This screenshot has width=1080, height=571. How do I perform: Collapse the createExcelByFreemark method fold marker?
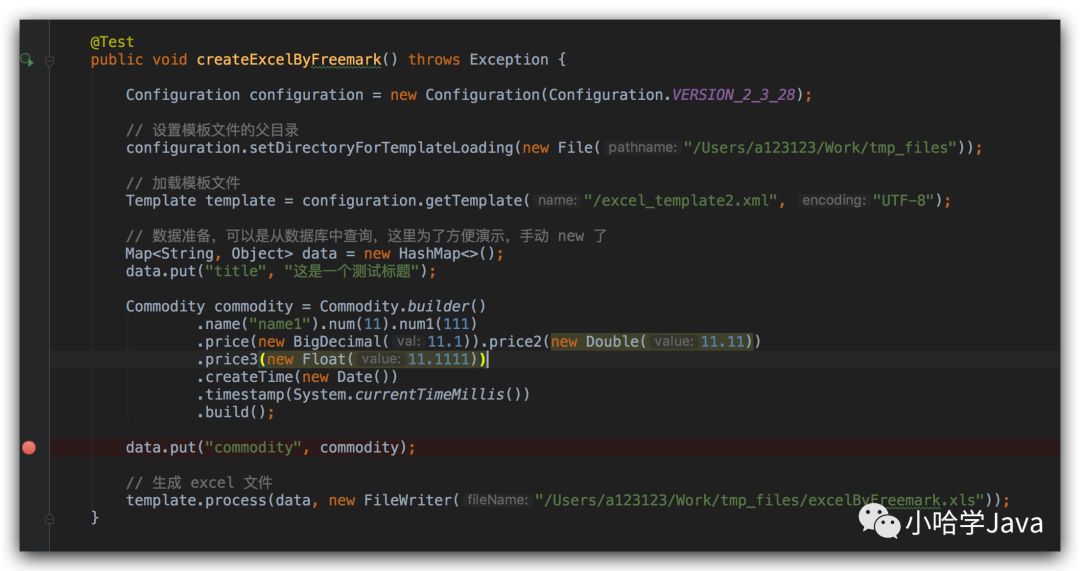pos(50,61)
